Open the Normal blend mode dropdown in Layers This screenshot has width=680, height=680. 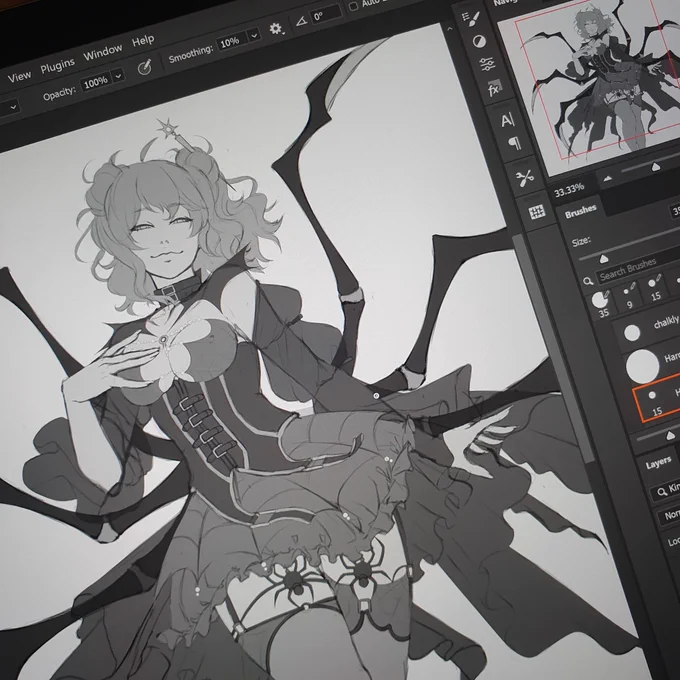[670, 515]
